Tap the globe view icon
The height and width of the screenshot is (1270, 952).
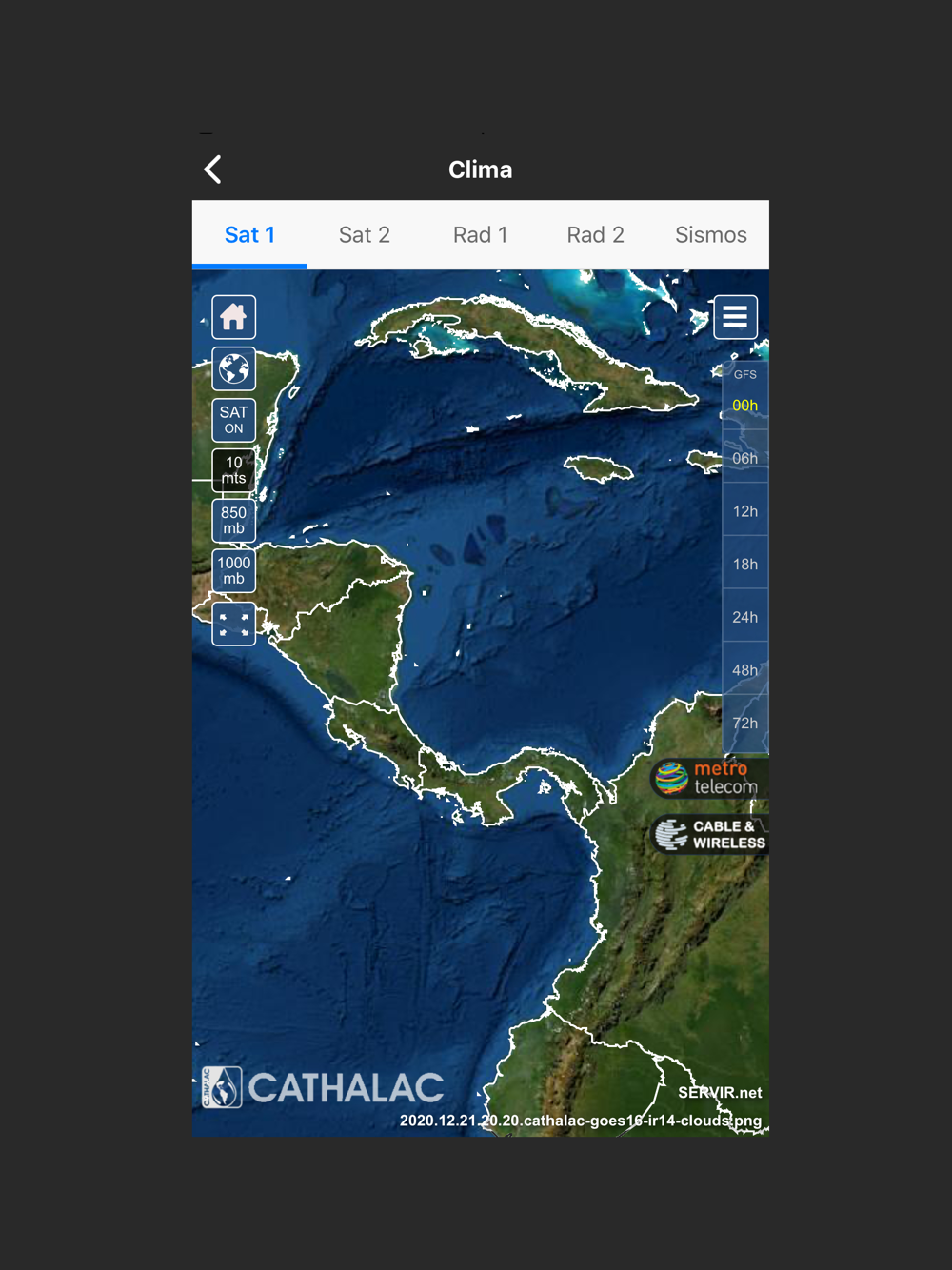(x=233, y=368)
